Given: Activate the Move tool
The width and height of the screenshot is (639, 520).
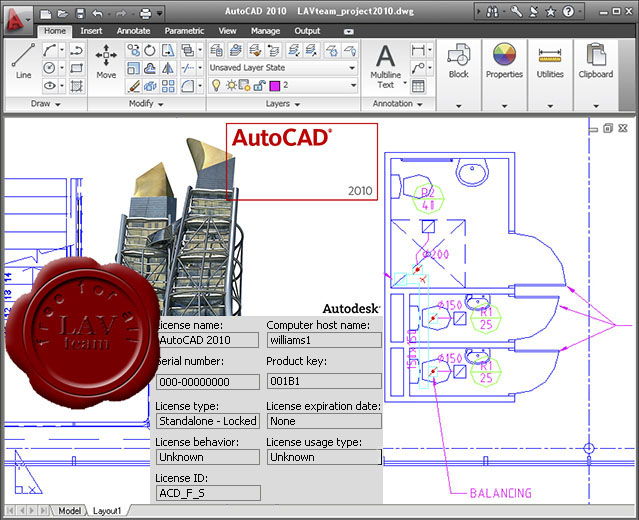Looking at the screenshot, I should coord(106,60).
